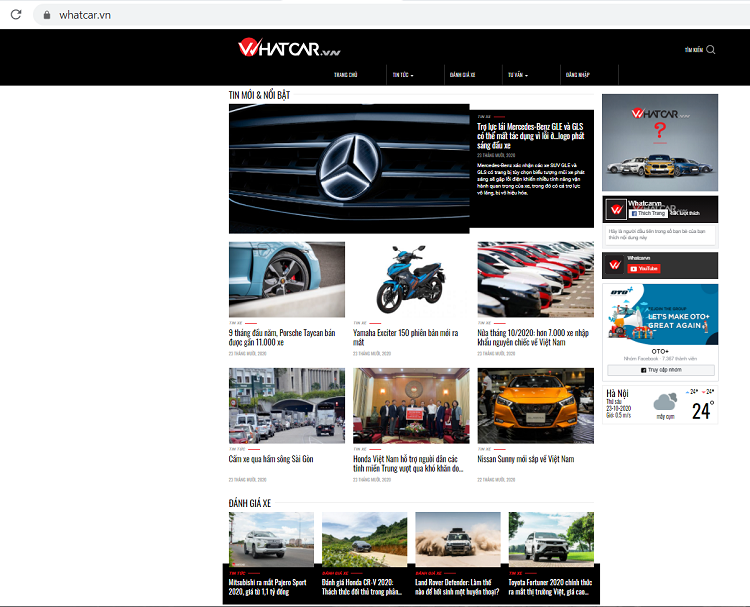This screenshot has height=607, width=750.
Task: Click the Facebook 'Thích Trang' like button
Action: point(647,213)
